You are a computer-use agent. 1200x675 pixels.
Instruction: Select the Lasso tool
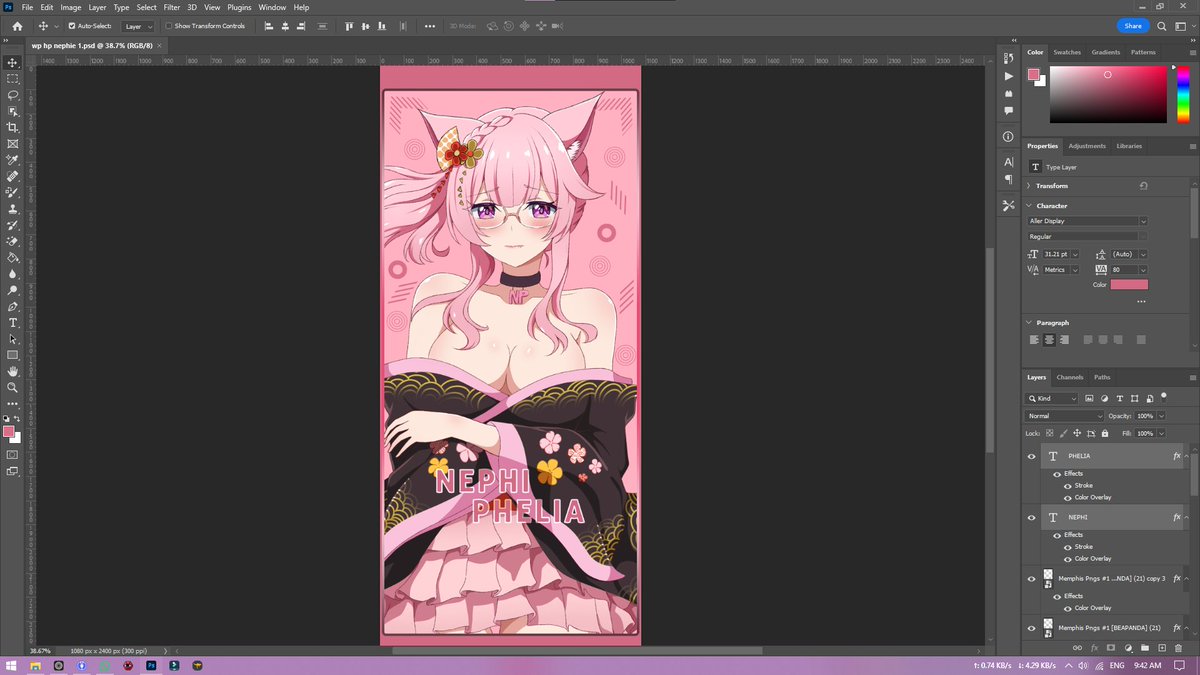pyautogui.click(x=12, y=95)
